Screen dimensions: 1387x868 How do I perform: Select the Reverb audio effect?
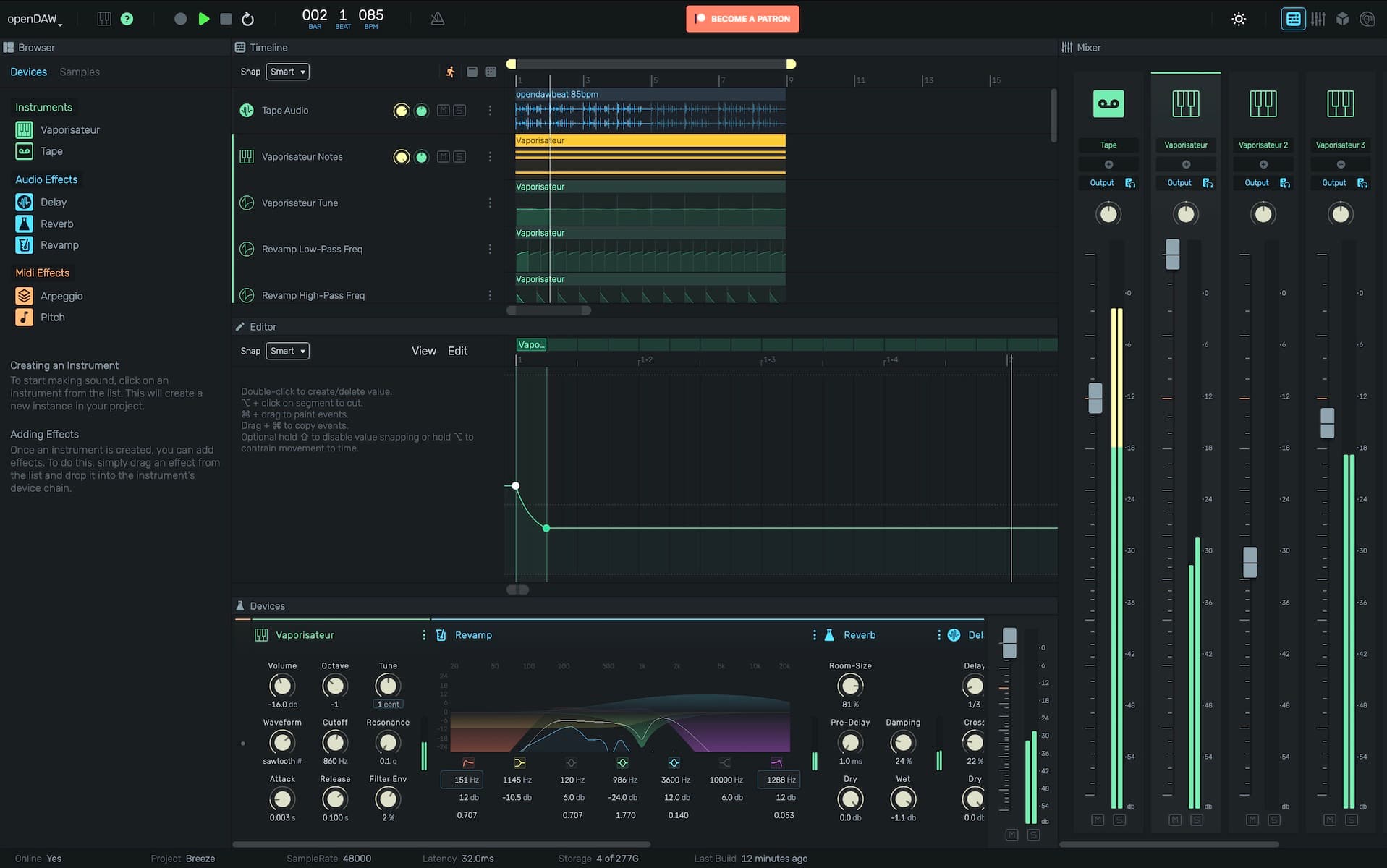click(56, 224)
